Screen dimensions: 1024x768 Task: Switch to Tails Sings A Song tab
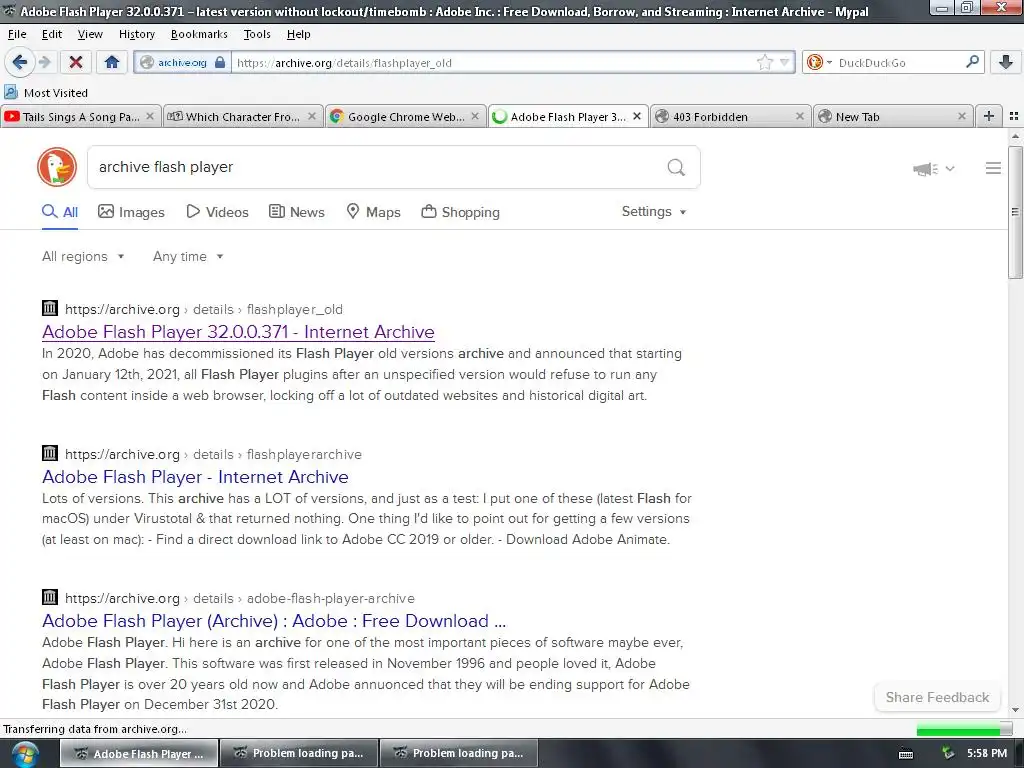pyautogui.click(x=80, y=117)
